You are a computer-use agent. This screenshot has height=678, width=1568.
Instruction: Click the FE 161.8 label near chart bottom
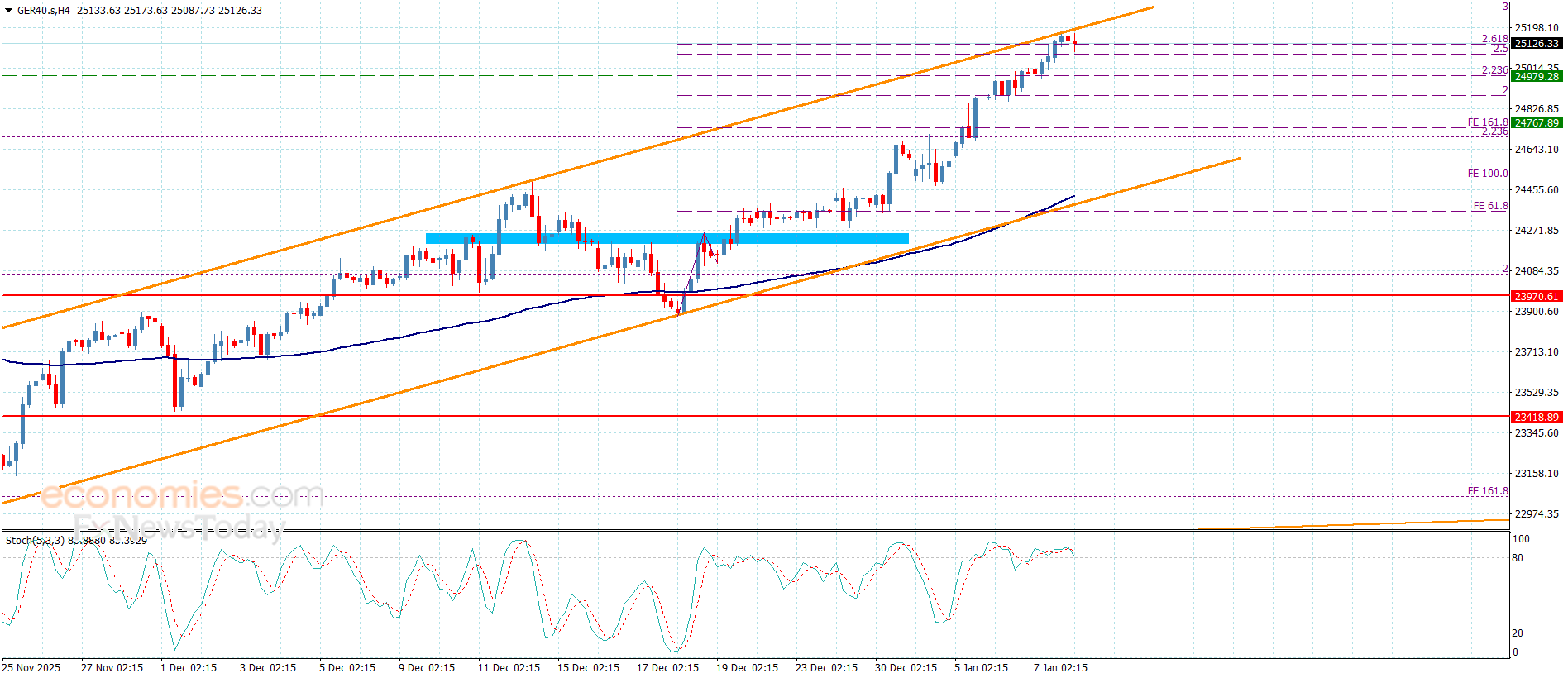tap(1487, 491)
